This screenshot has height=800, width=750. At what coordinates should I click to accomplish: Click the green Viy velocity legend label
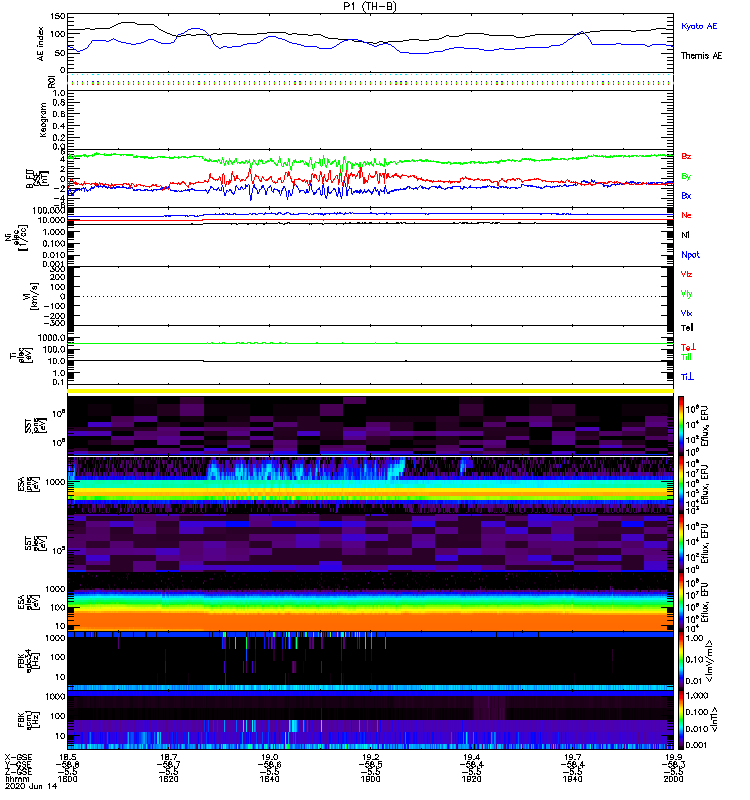point(686,294)
